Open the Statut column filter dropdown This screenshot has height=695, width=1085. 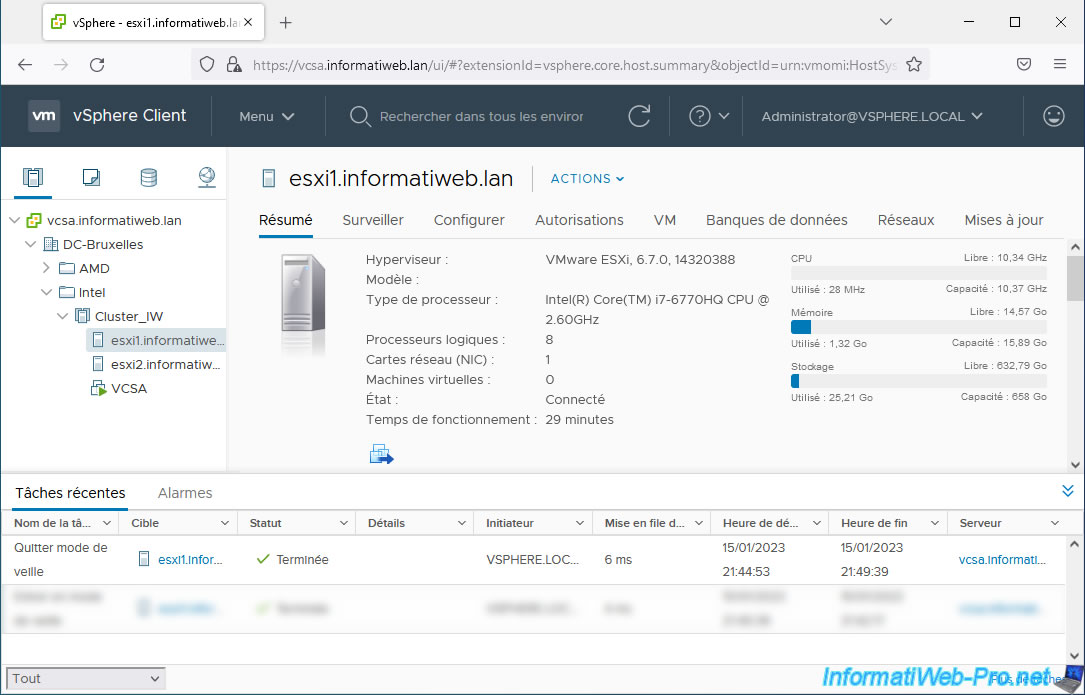click(x=344, y=523)
